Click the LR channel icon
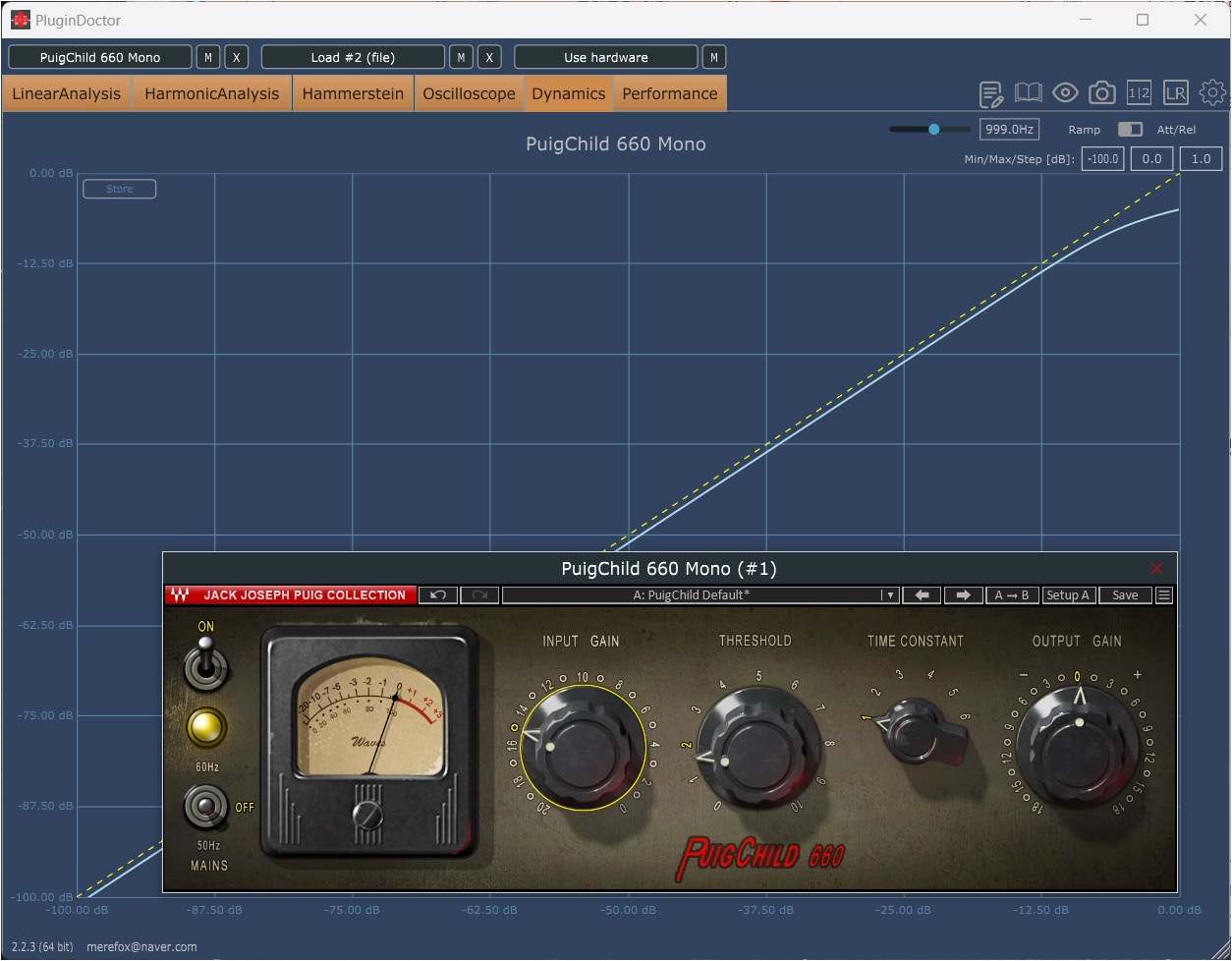Screen dimensions: 1232x961 [1175, 93]
